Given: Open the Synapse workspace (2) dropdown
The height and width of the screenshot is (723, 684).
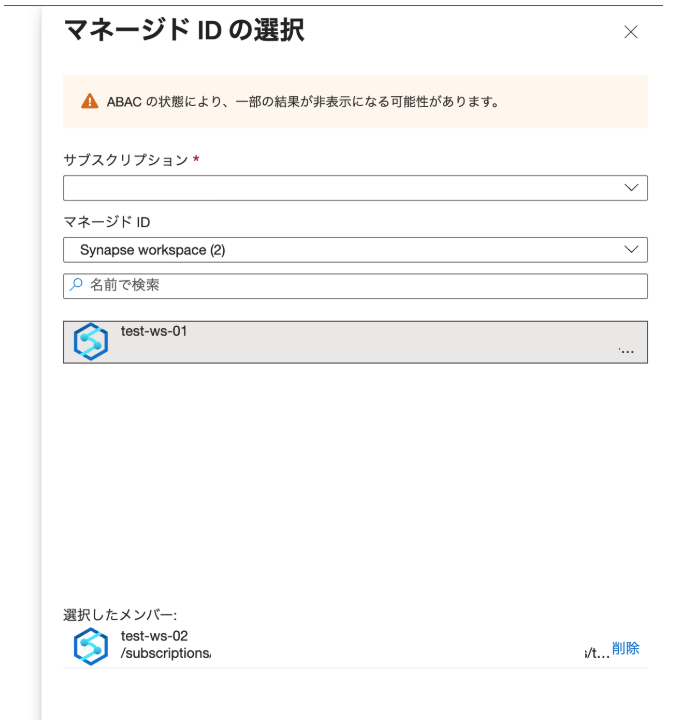Looking at the screenshot, I should (340, 250).
